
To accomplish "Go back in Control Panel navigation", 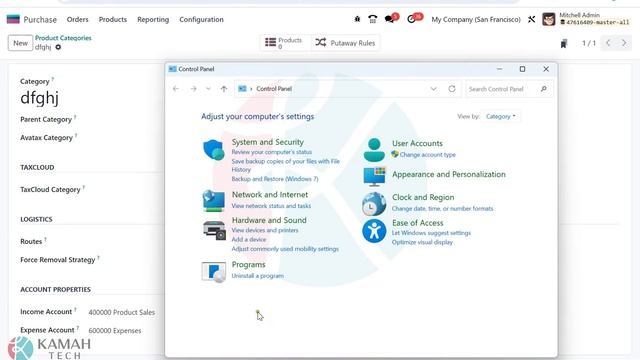I will [176, 89].
